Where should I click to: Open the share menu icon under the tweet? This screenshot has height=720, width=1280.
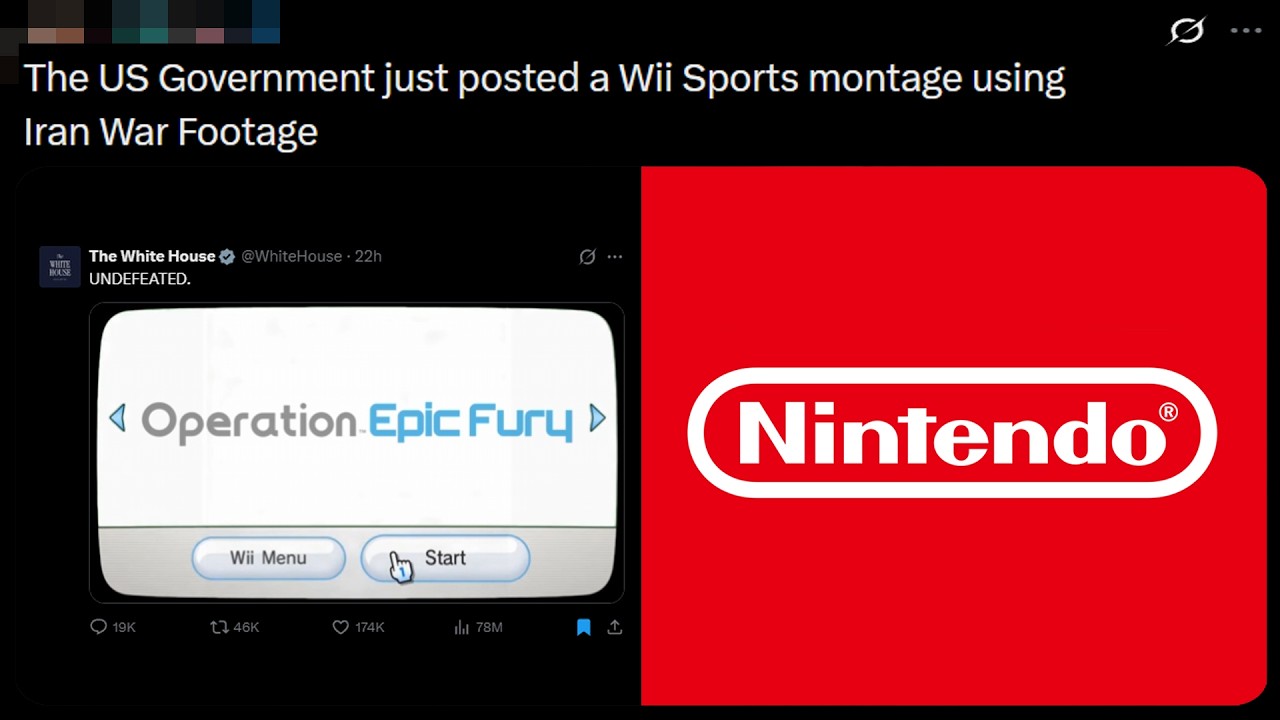tap(615, 627)
